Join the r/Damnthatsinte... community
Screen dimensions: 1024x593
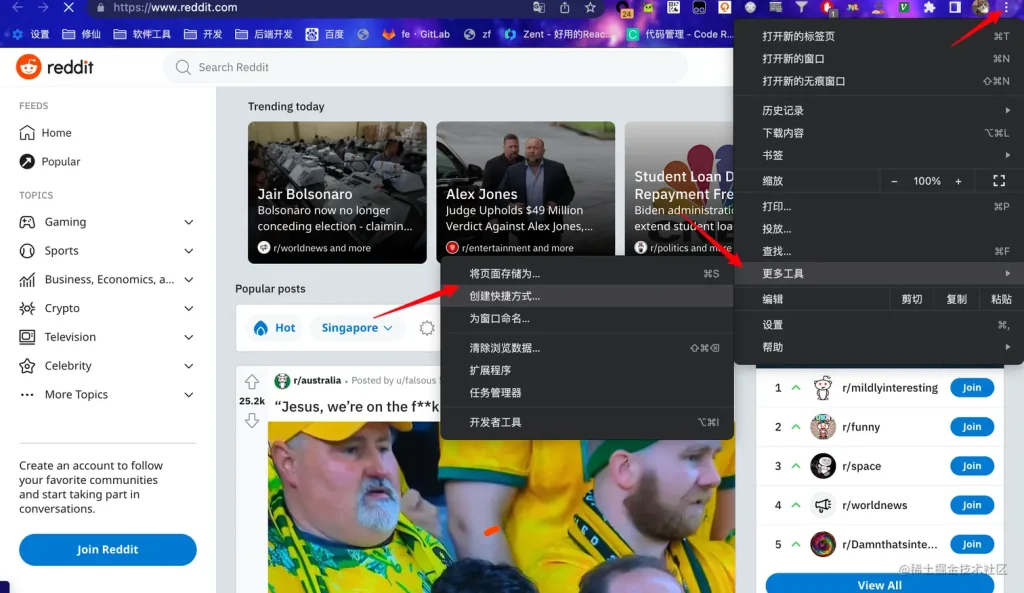pyautogui.click(x=972, y=545)
